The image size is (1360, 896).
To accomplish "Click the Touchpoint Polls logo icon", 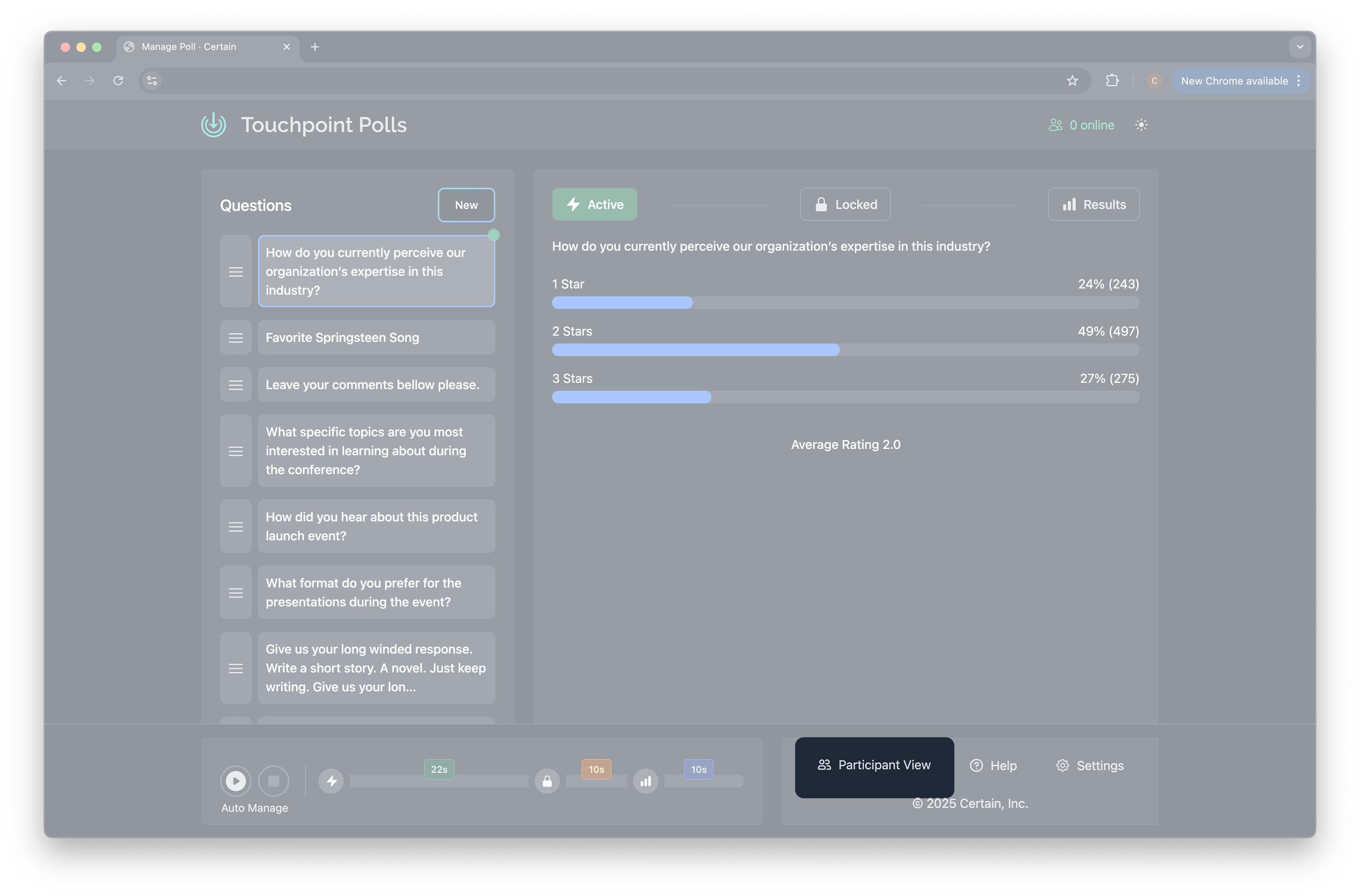I will (x=213, y=125).
